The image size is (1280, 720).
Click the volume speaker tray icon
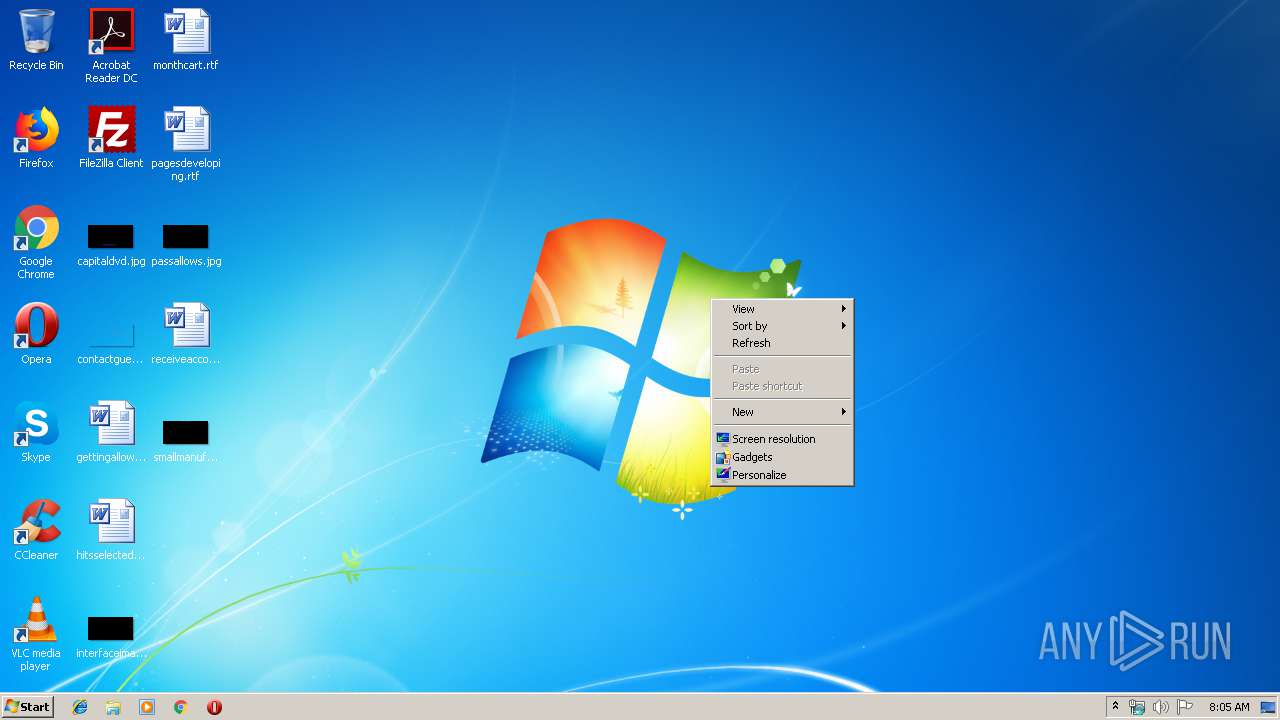[1161, 707]
